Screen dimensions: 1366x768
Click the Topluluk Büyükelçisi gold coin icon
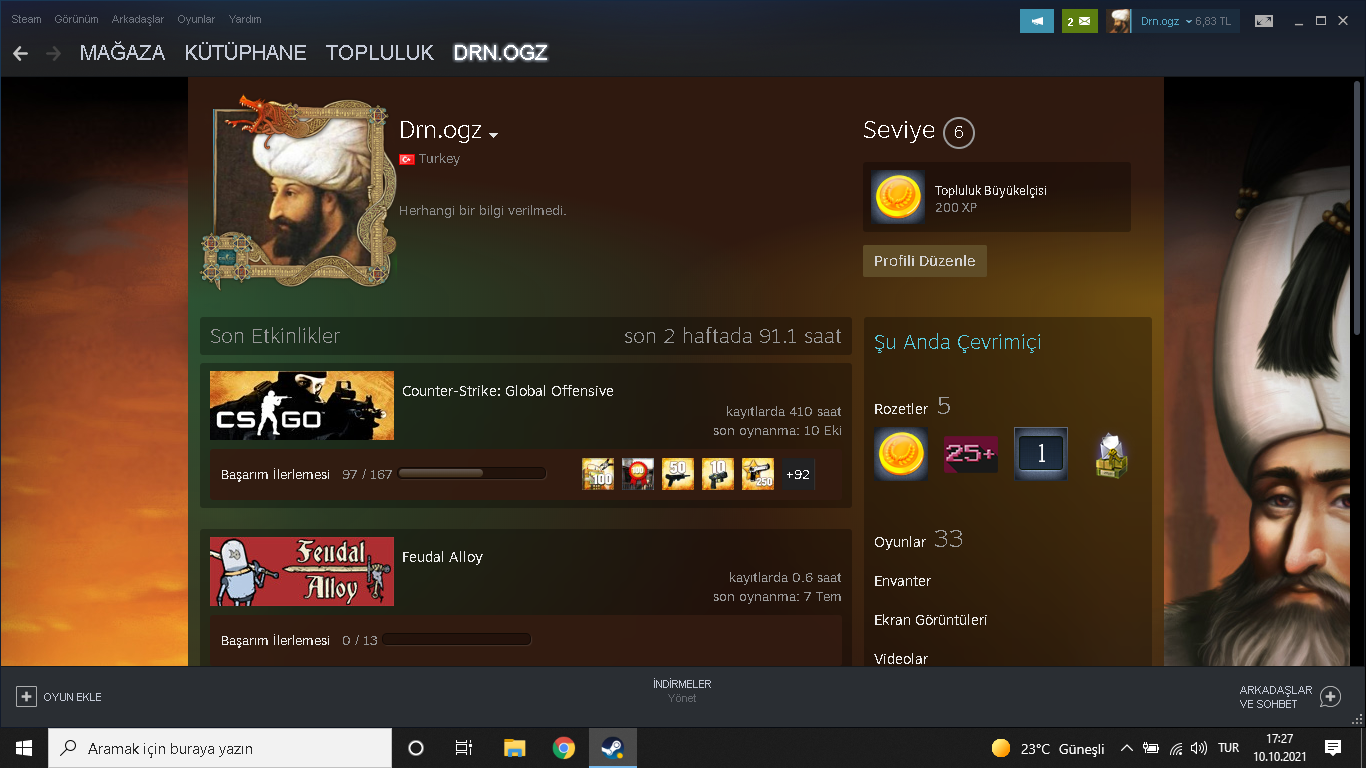(897, 197)
